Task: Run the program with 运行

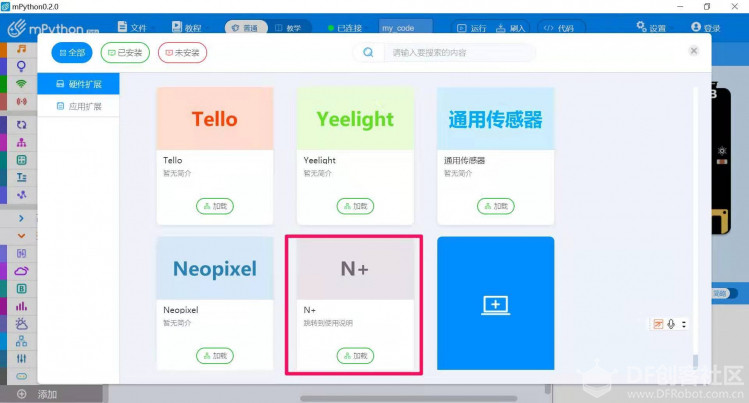Action: 471,28
